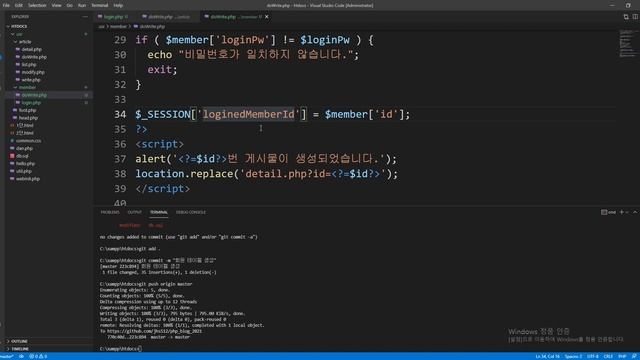Click the terminal command prompt input

140,349
